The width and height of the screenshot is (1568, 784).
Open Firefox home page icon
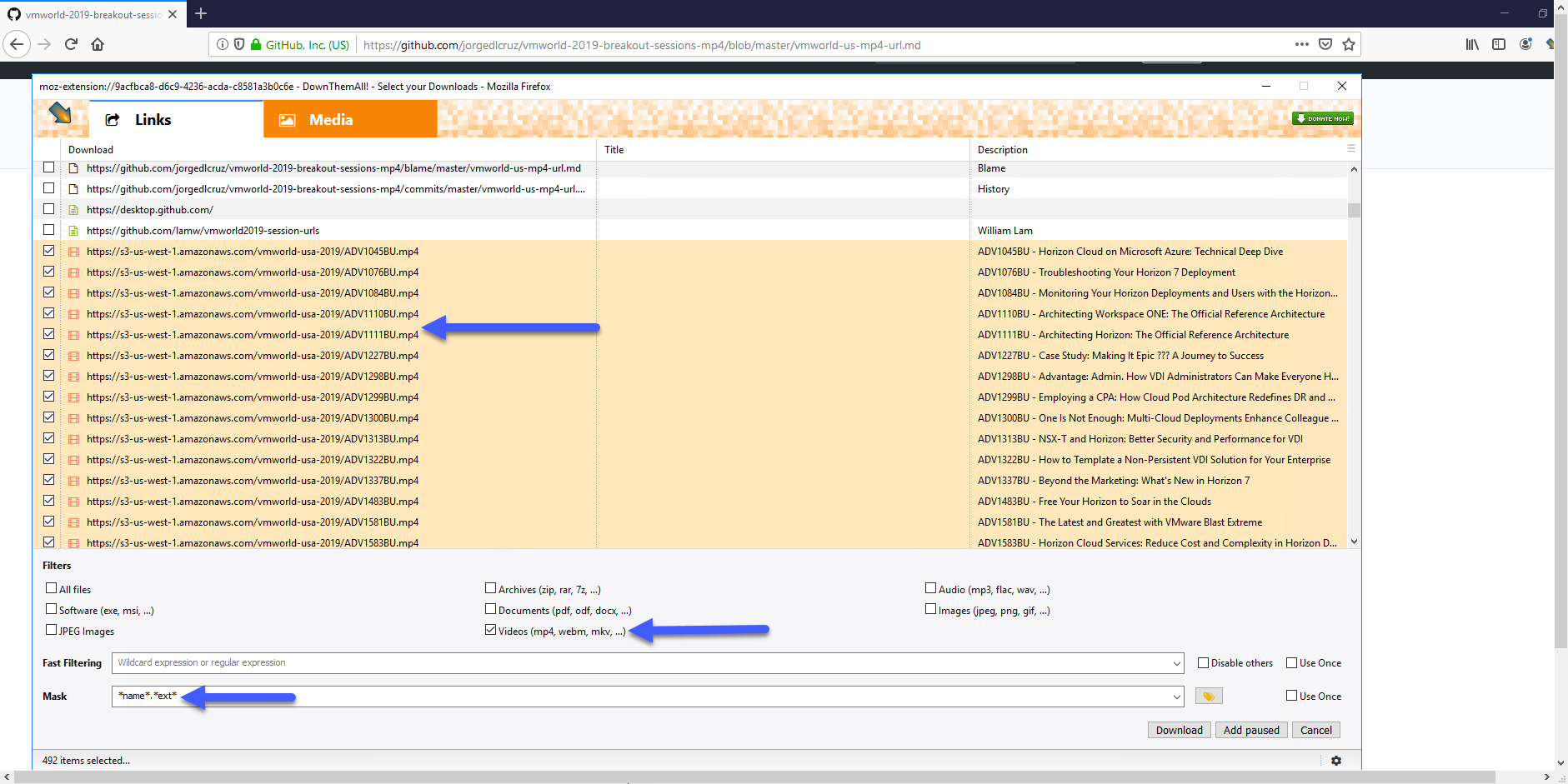[98, 44]
